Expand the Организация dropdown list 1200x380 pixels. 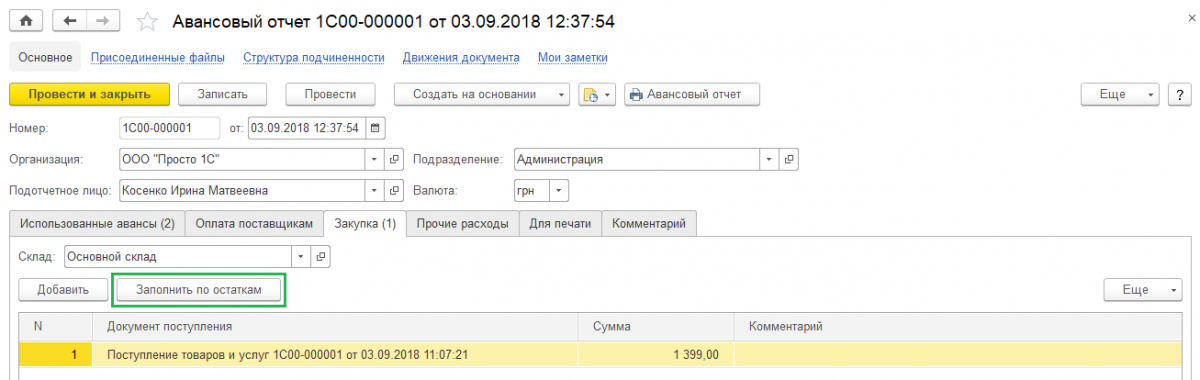[375, 159]
